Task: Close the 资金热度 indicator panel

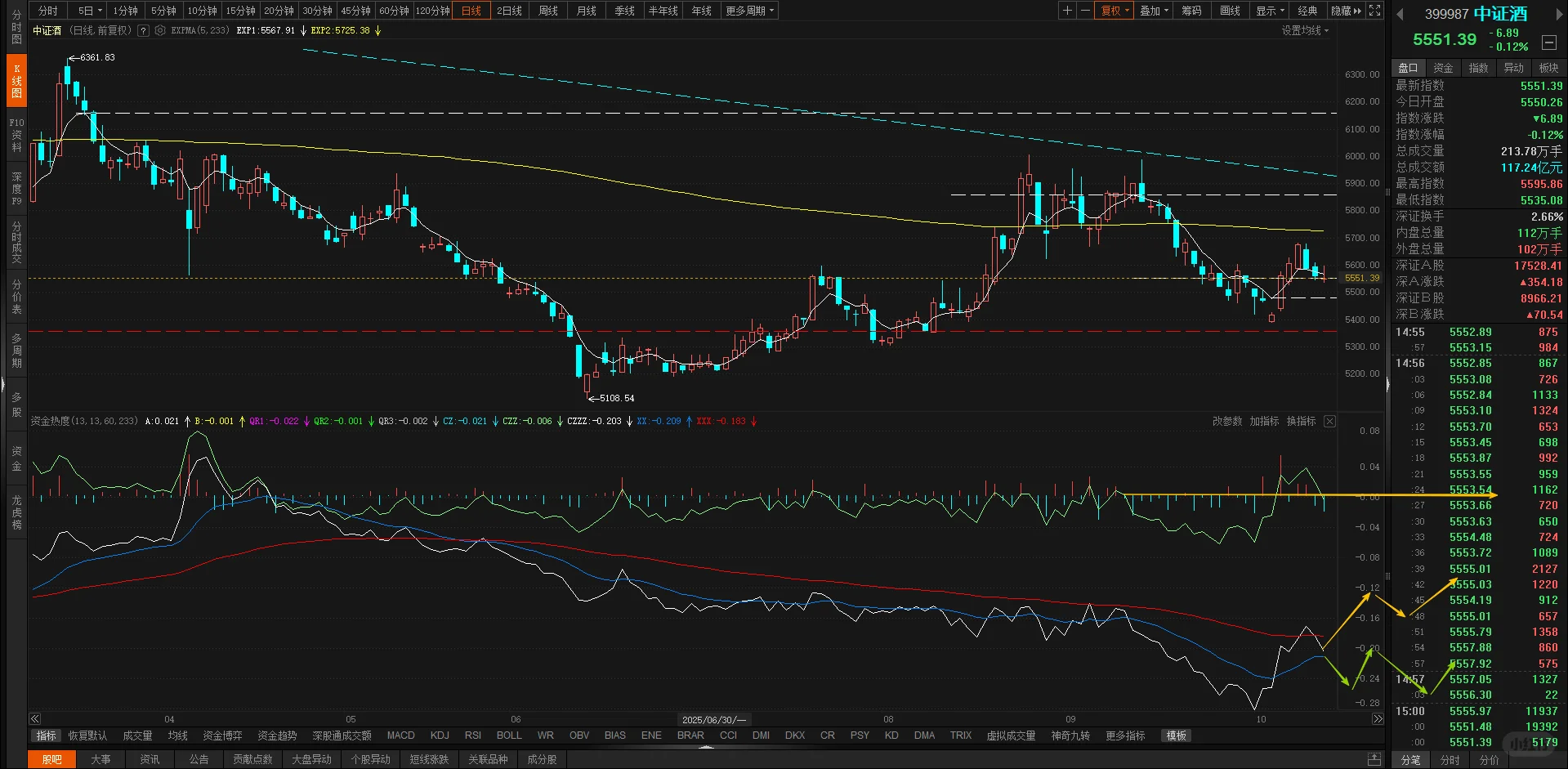Action: coord(1329,421)
